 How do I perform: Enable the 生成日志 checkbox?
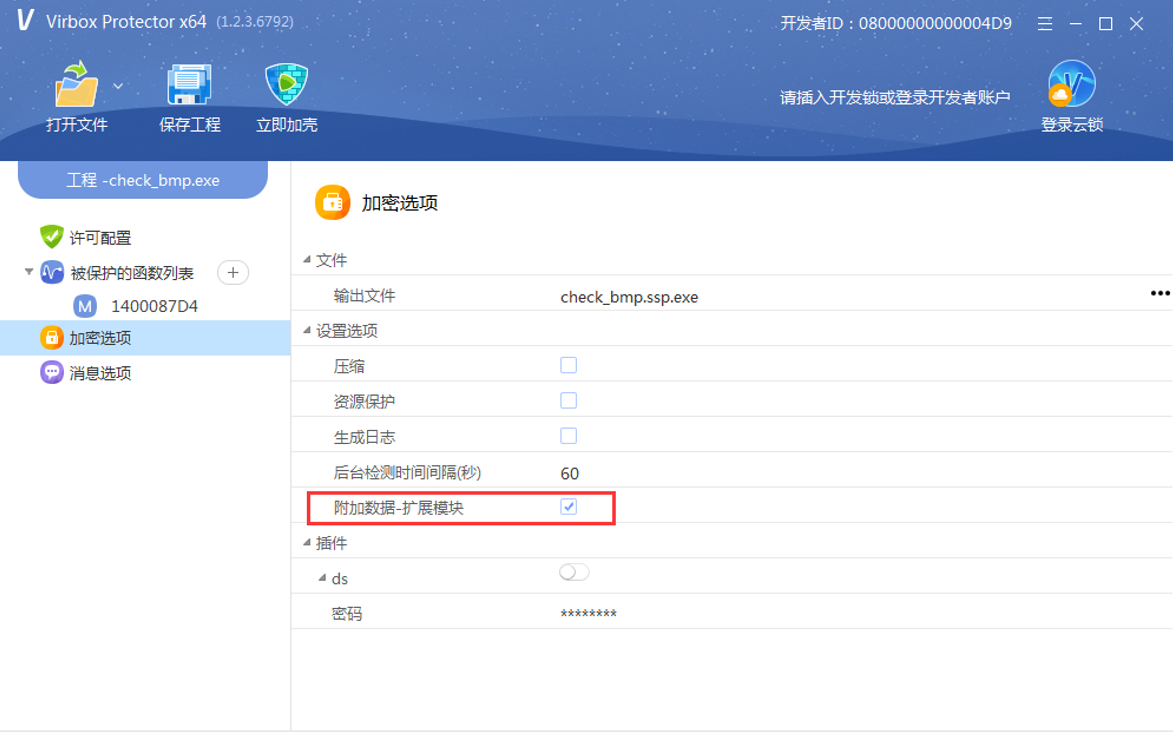click(569, 436)
